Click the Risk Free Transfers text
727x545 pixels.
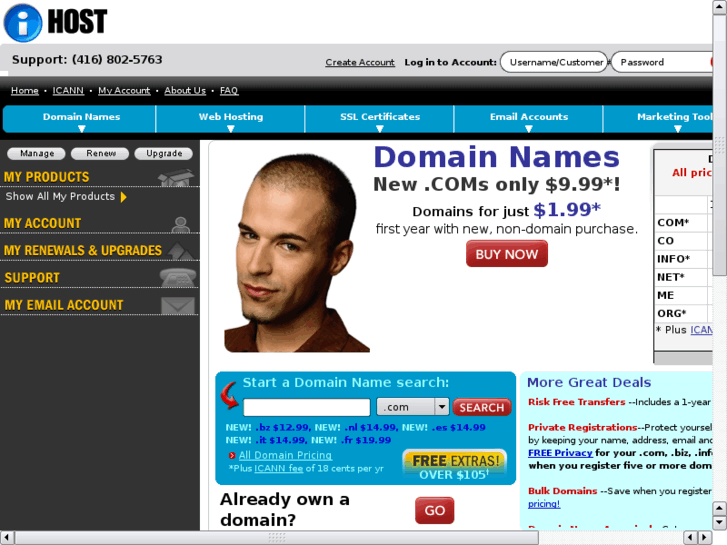click(576, 402)
